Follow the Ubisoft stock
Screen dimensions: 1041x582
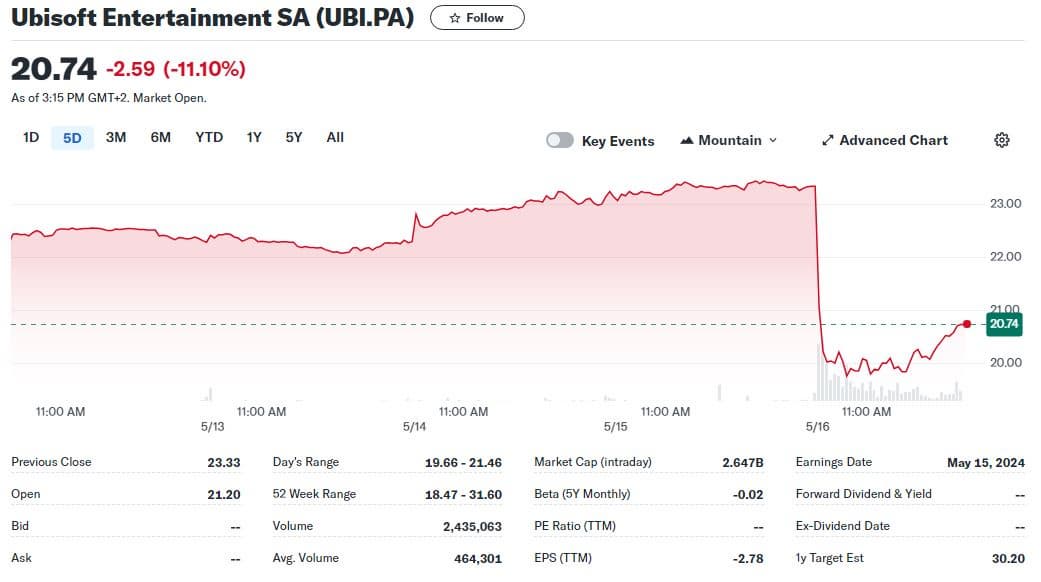click(x=477, y=18)
